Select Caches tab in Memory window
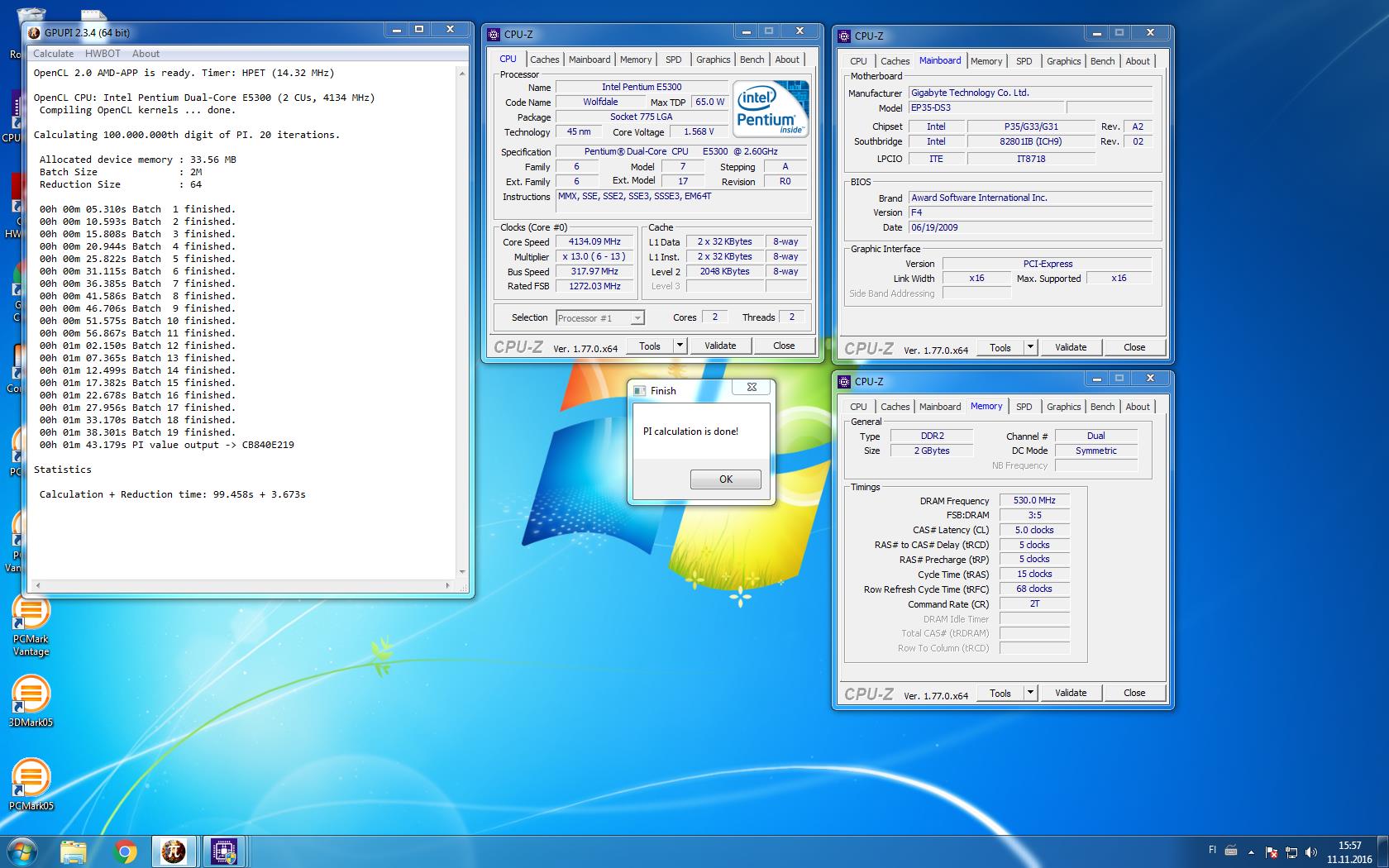This screenshot has height=868, width=1389. pos(895,407)
